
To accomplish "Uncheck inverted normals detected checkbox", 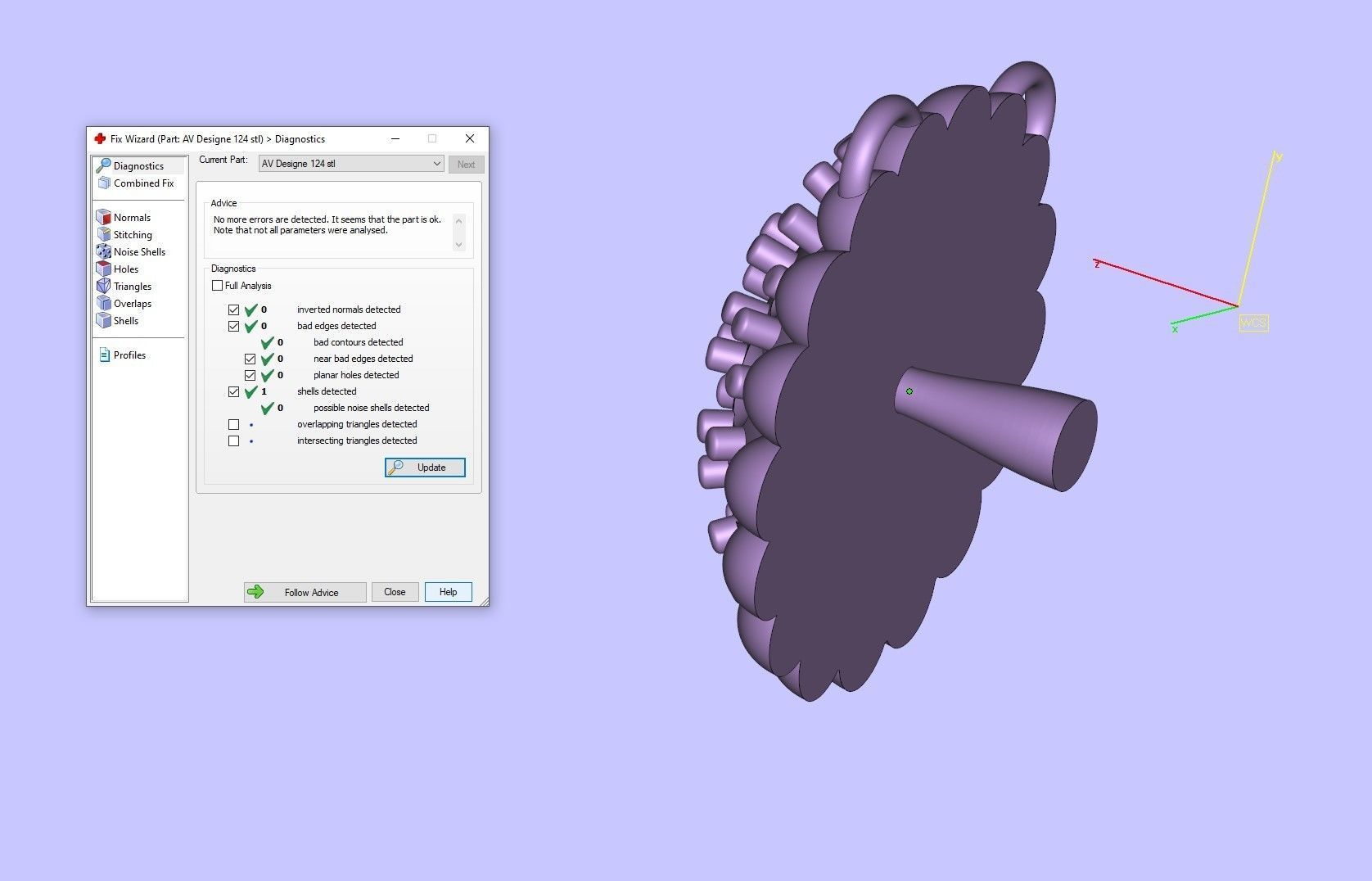I will pyautogui.click(x=233, y=309).
